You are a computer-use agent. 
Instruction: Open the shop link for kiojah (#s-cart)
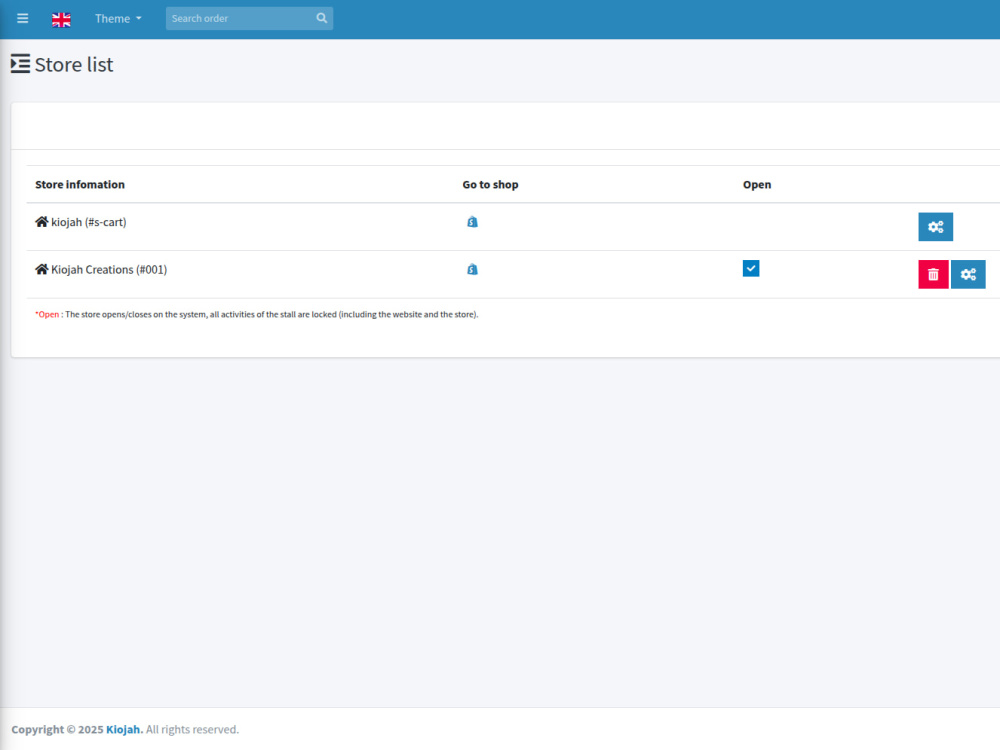point(472,222)
